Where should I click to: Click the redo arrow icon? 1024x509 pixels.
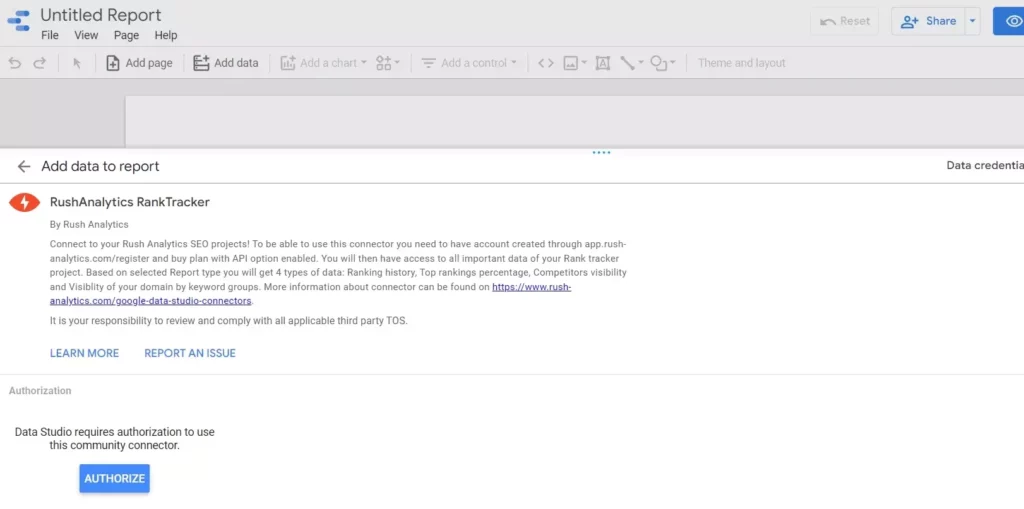pos(40,63)
